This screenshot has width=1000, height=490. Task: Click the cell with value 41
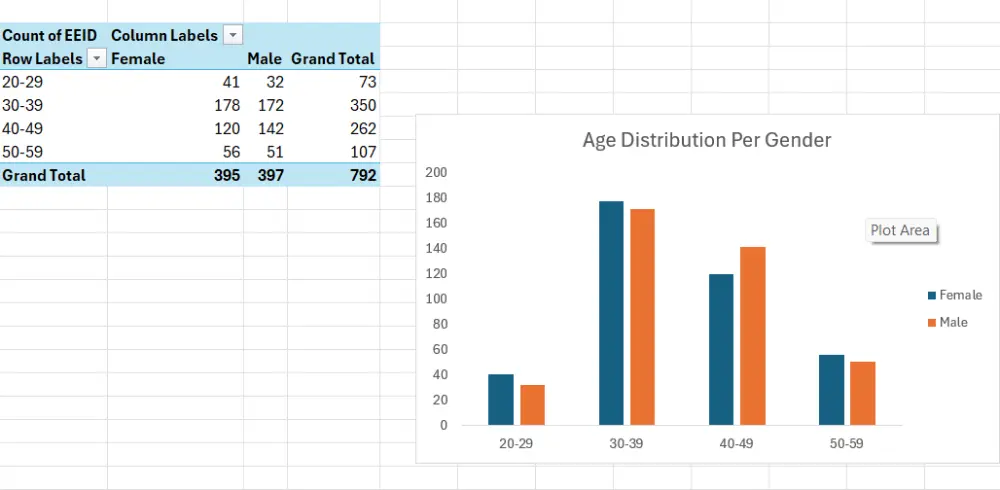point(175,82)
